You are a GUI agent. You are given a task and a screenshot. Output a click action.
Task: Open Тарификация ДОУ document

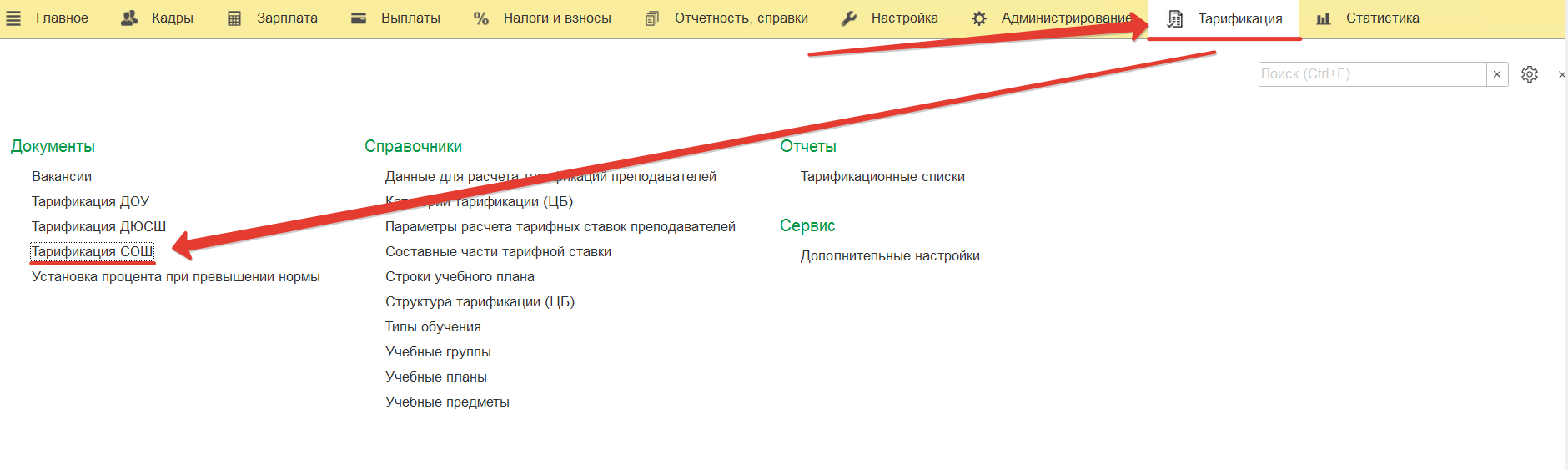point(90,201)
